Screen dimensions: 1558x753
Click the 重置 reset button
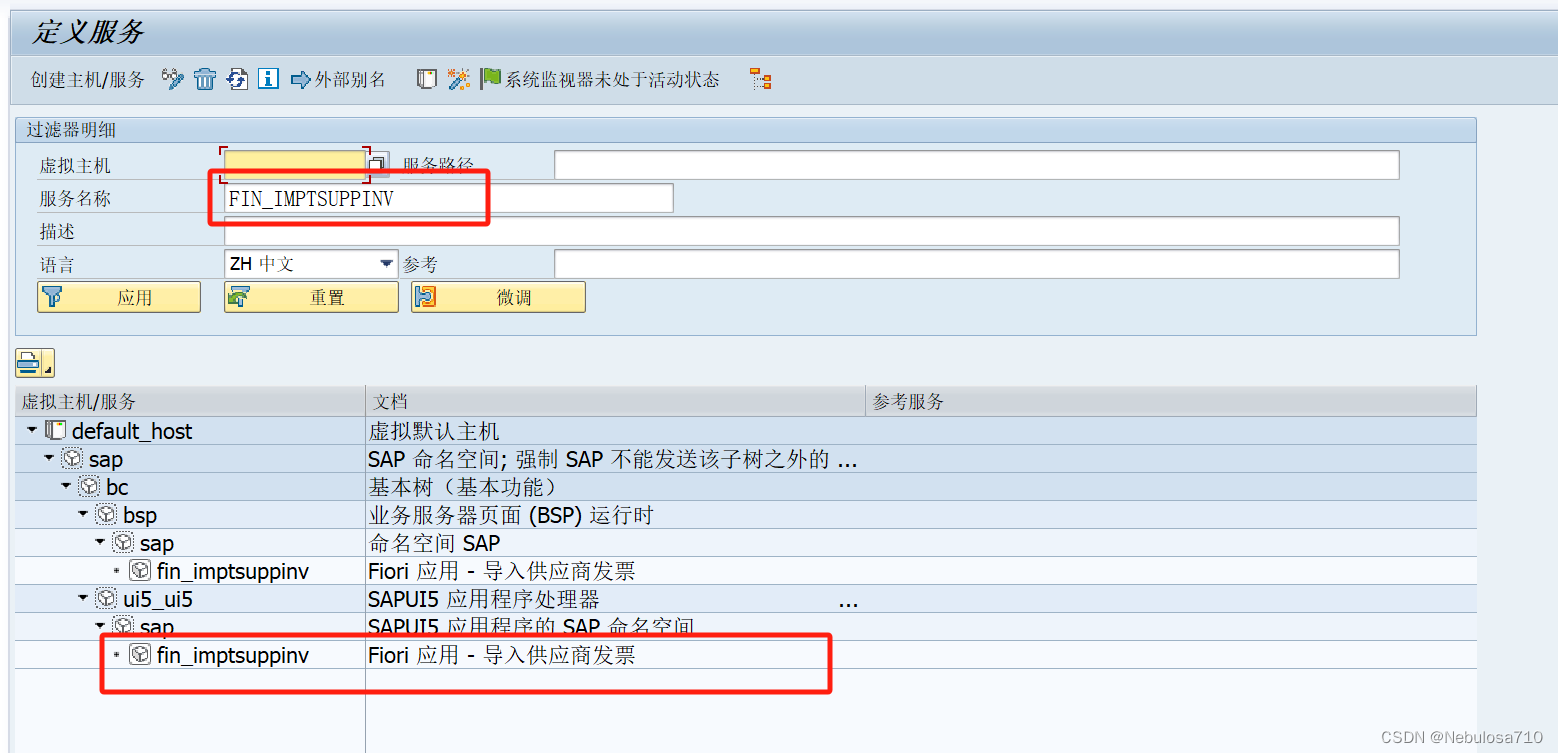click(x=310, y=296)
